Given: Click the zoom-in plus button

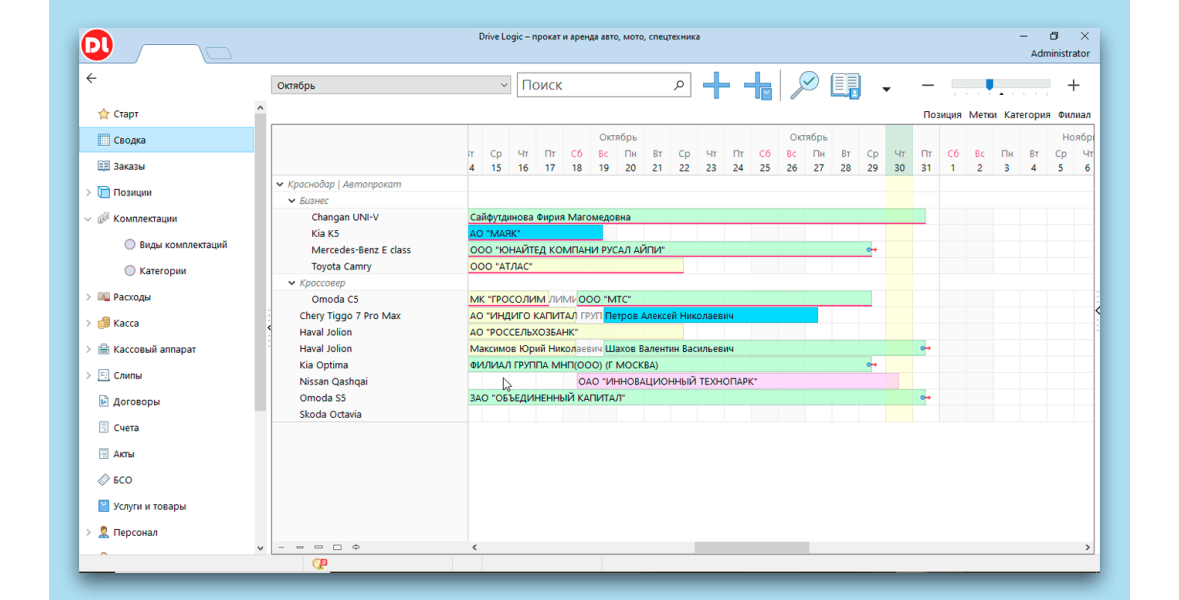Looking at the screenshot, I should coord(1073,86).
